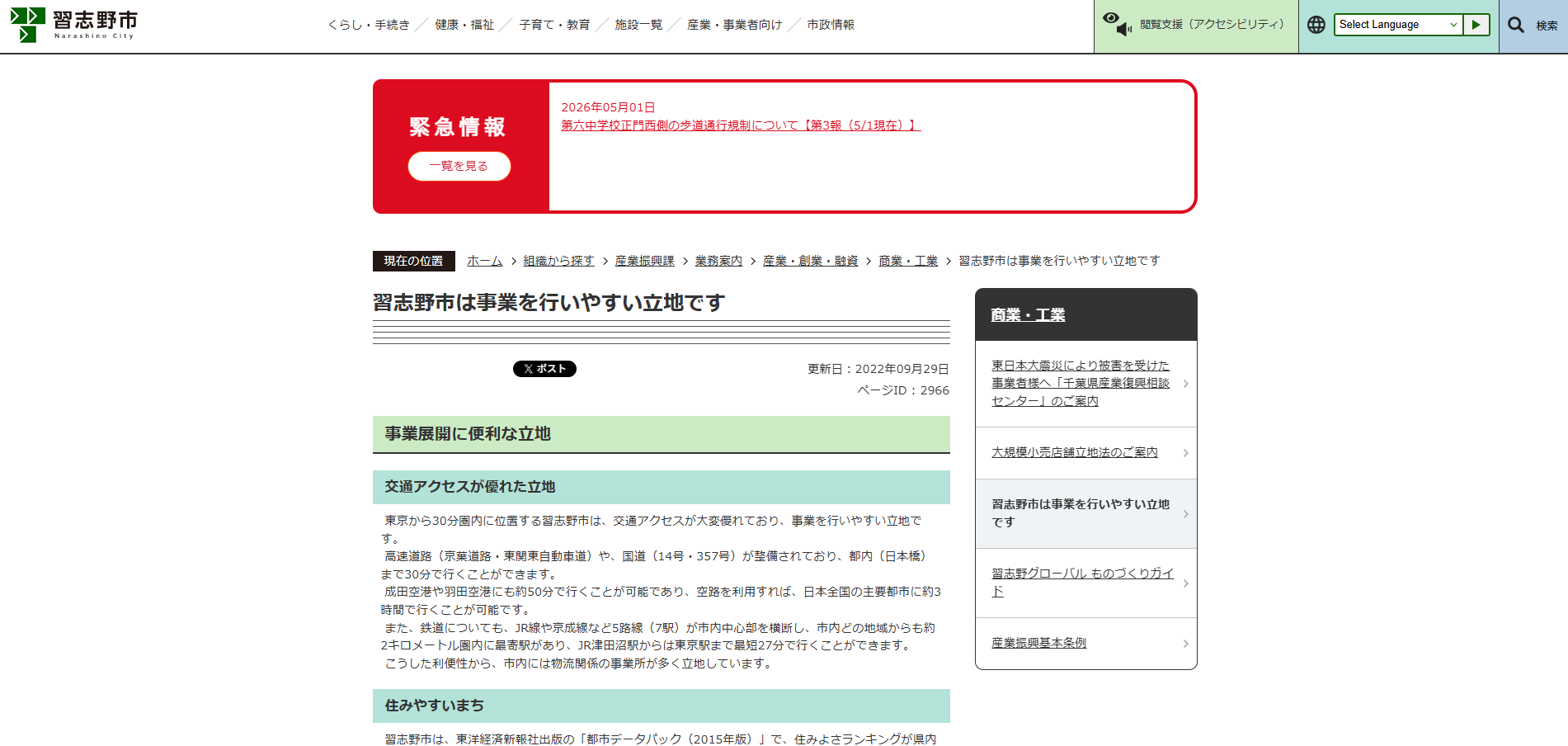The height and width of the screenshot is (746, 1568).
Task: Open the Select Language dropdown
Action: point(1398,25)
